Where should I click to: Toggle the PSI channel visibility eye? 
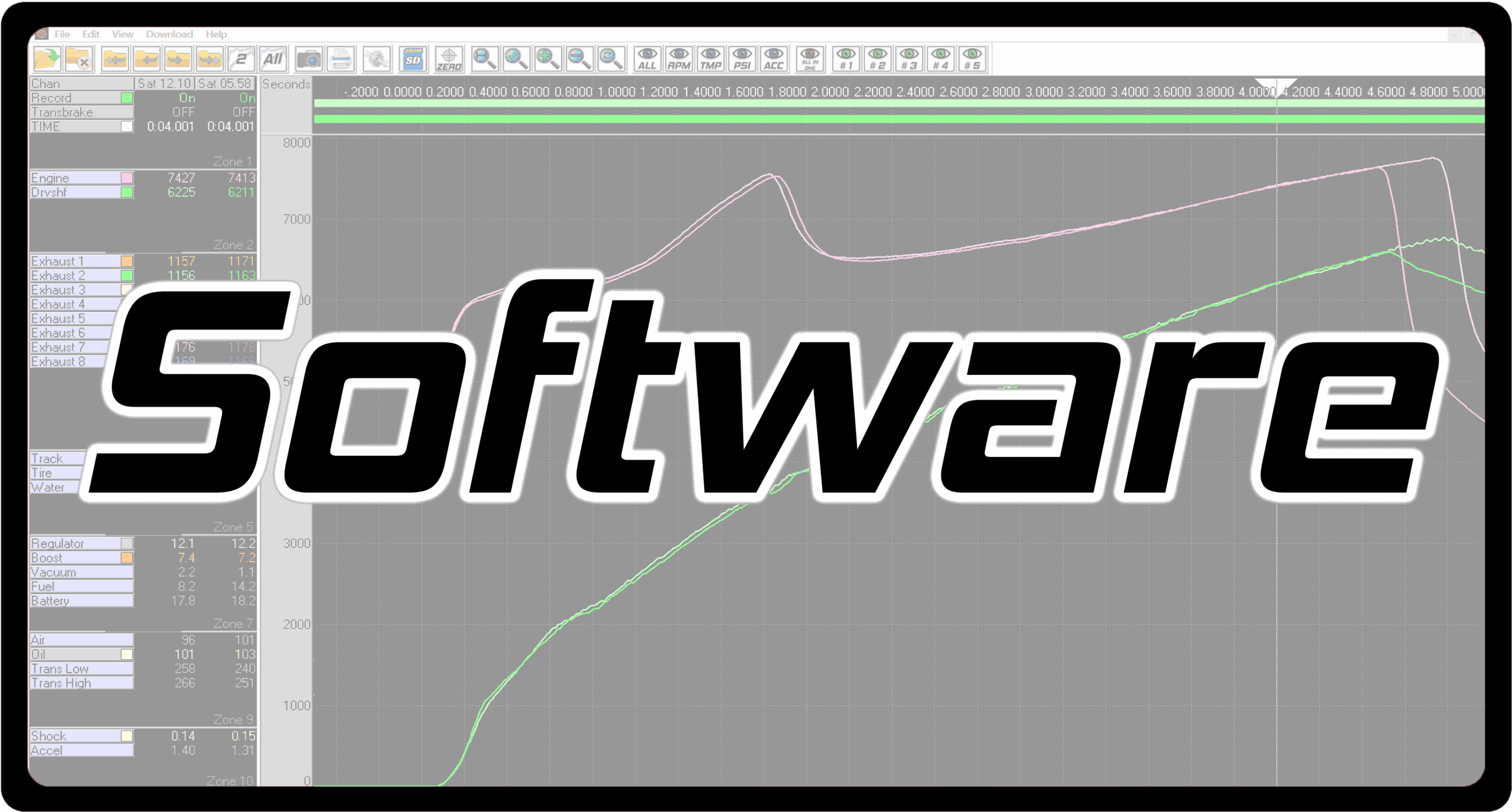743,59
